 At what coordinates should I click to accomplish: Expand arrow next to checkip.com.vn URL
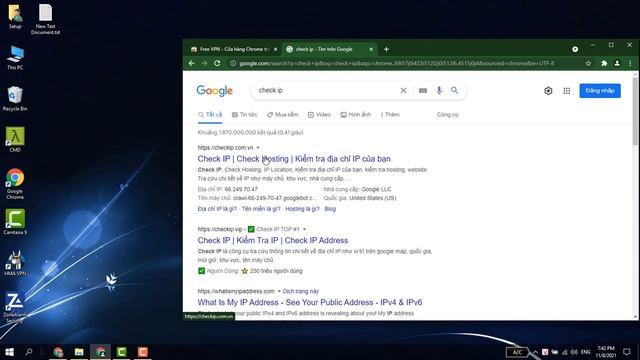click(x=258, y=148)
